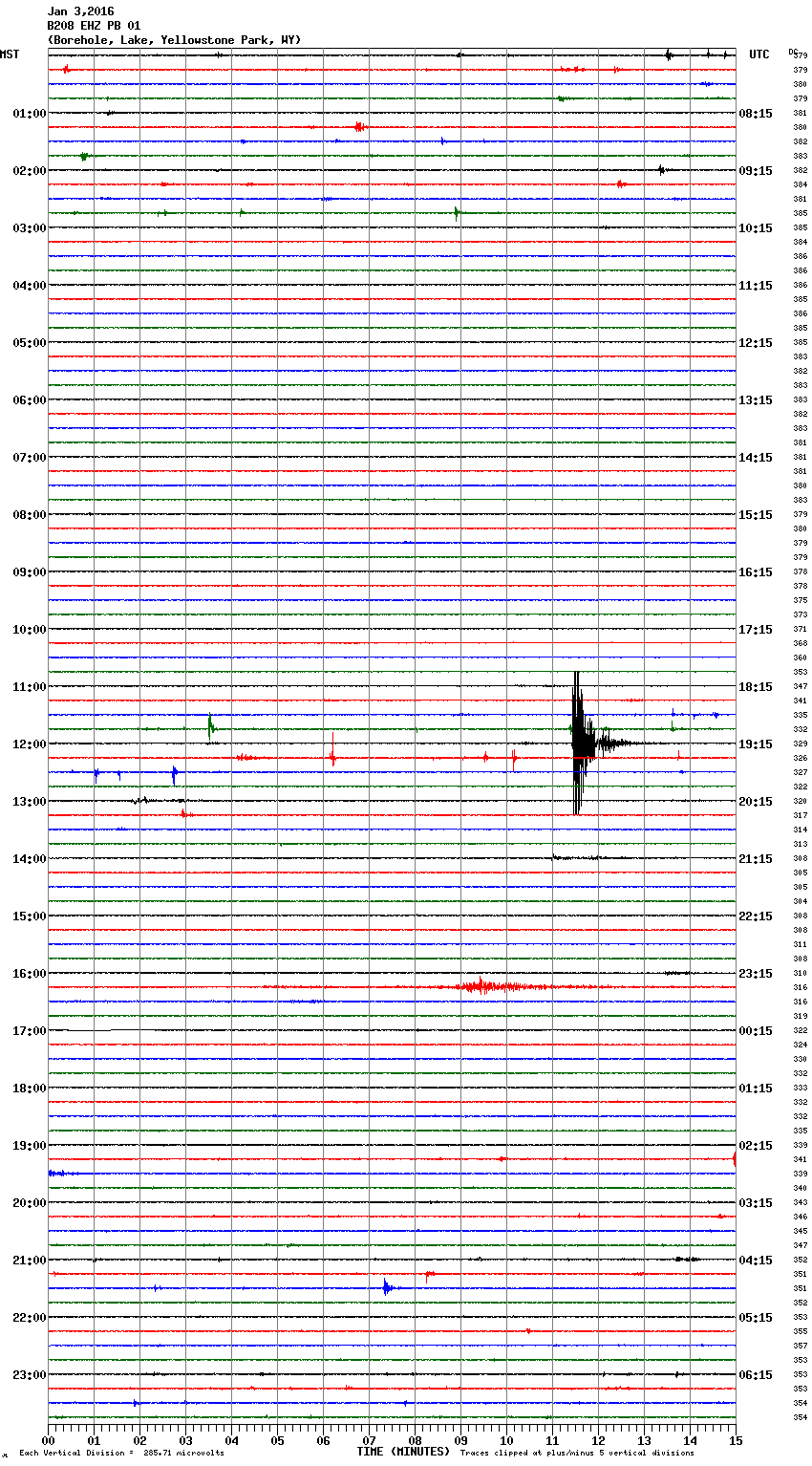The width and height of the screenshot is (812, 1466).
Task: Select the 23:00 MST time label
Action: 29,1375
